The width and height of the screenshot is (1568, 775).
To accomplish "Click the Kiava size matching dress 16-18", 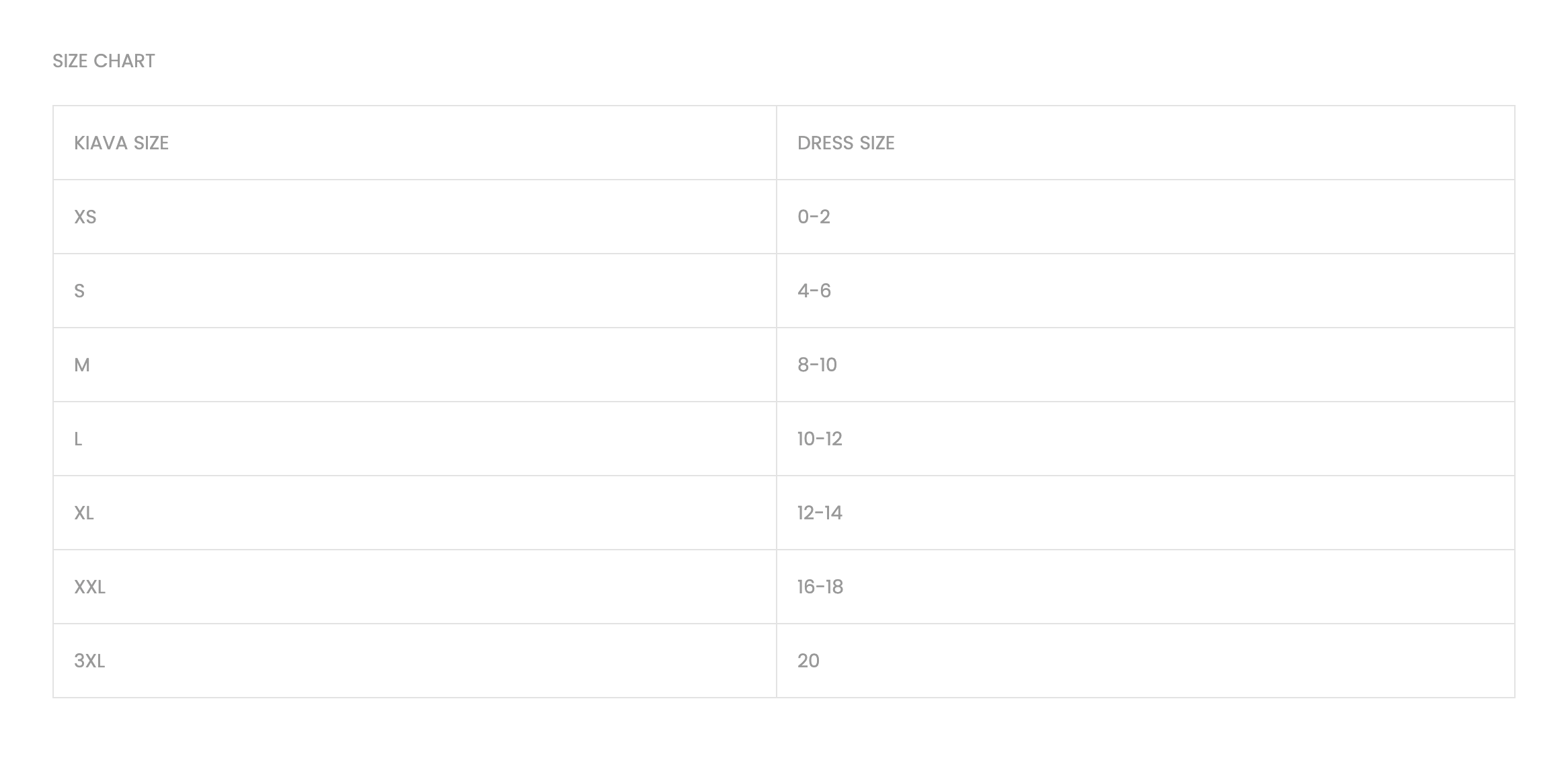I will pyautogui.click(x=89, y=587).
